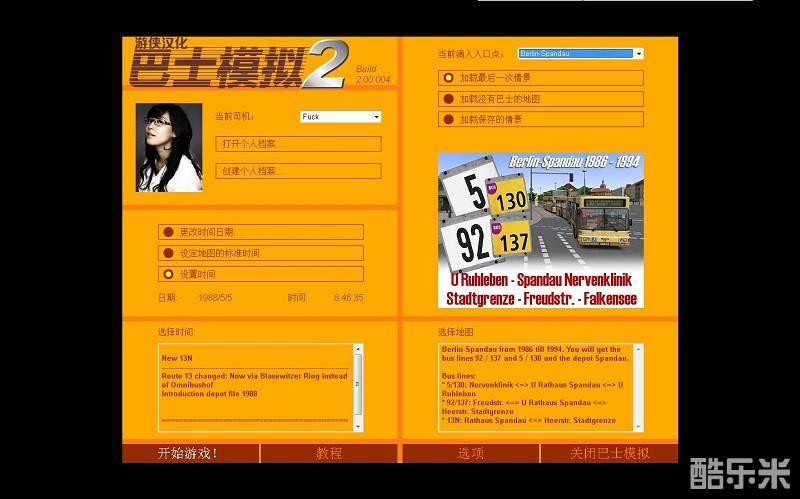This screenshot has height=499, width=800.
Task: Click the current driver portrait photo
Action: click(x=169, y=147)
